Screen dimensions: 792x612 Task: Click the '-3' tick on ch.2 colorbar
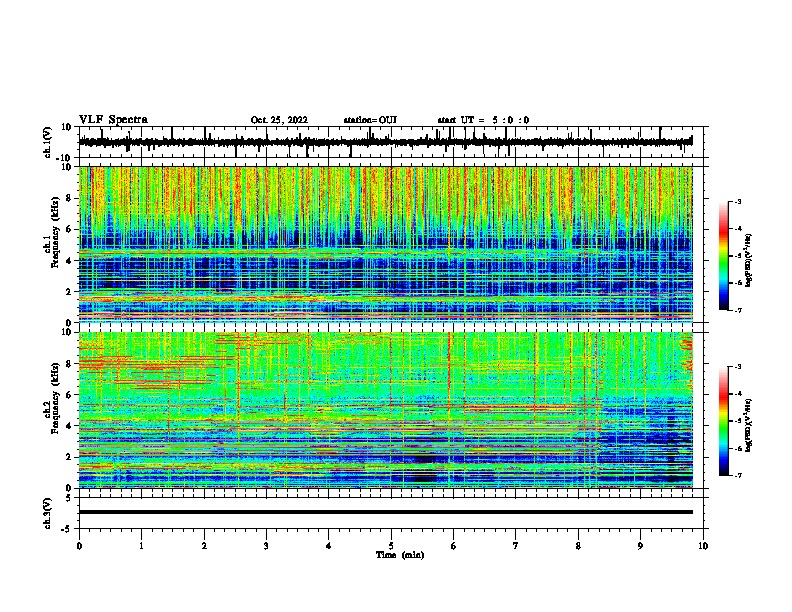pos(737,367)
